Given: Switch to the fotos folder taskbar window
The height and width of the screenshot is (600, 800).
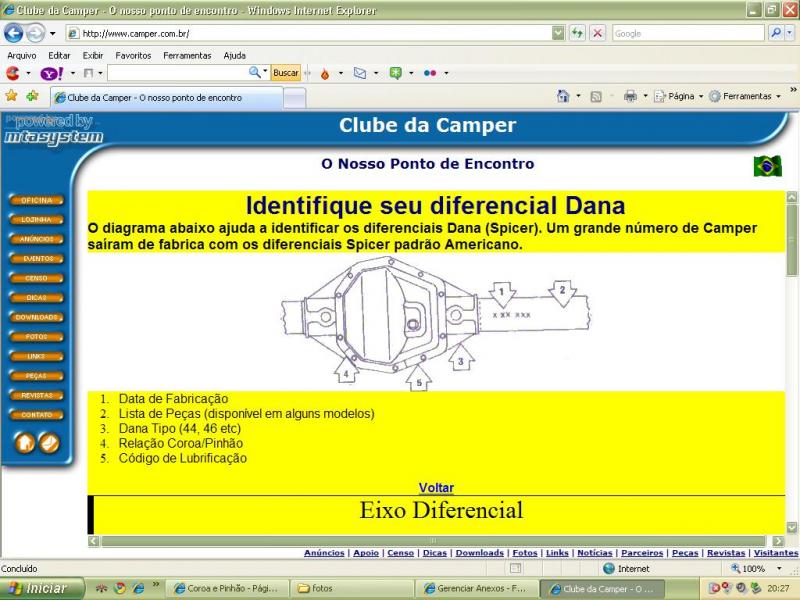Looking at the screenshot, I should [351, 589].
